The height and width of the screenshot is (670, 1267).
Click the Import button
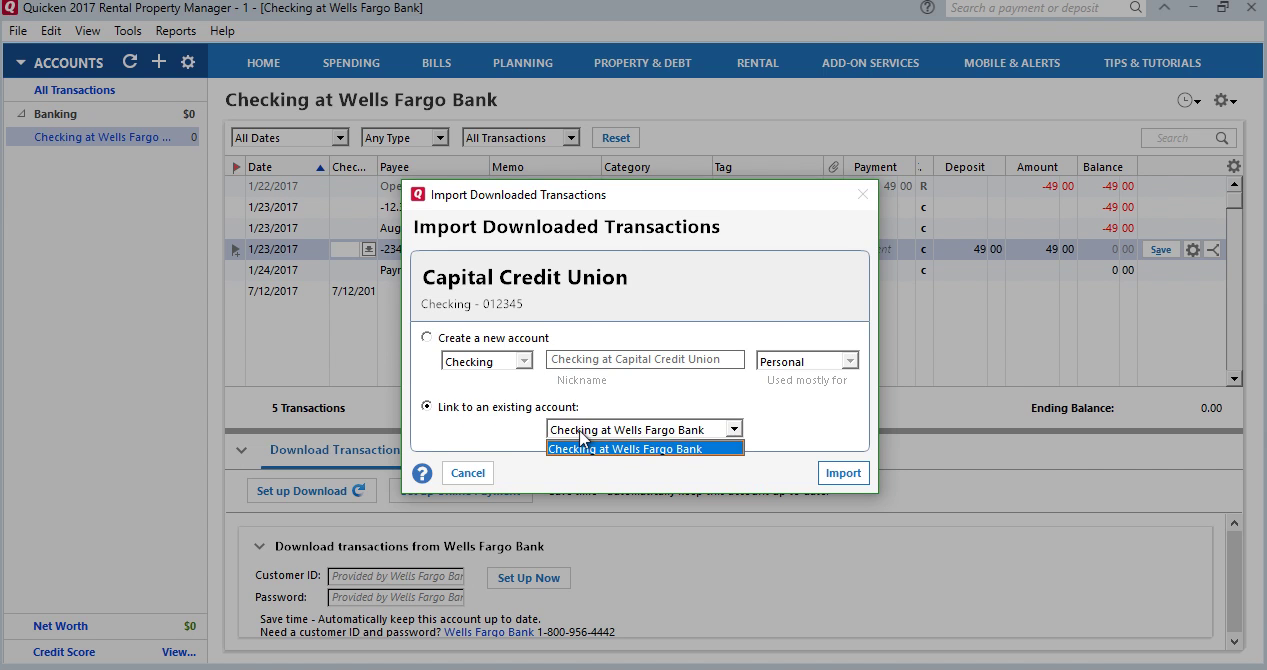pyautogui.click(x=843, y=473)
